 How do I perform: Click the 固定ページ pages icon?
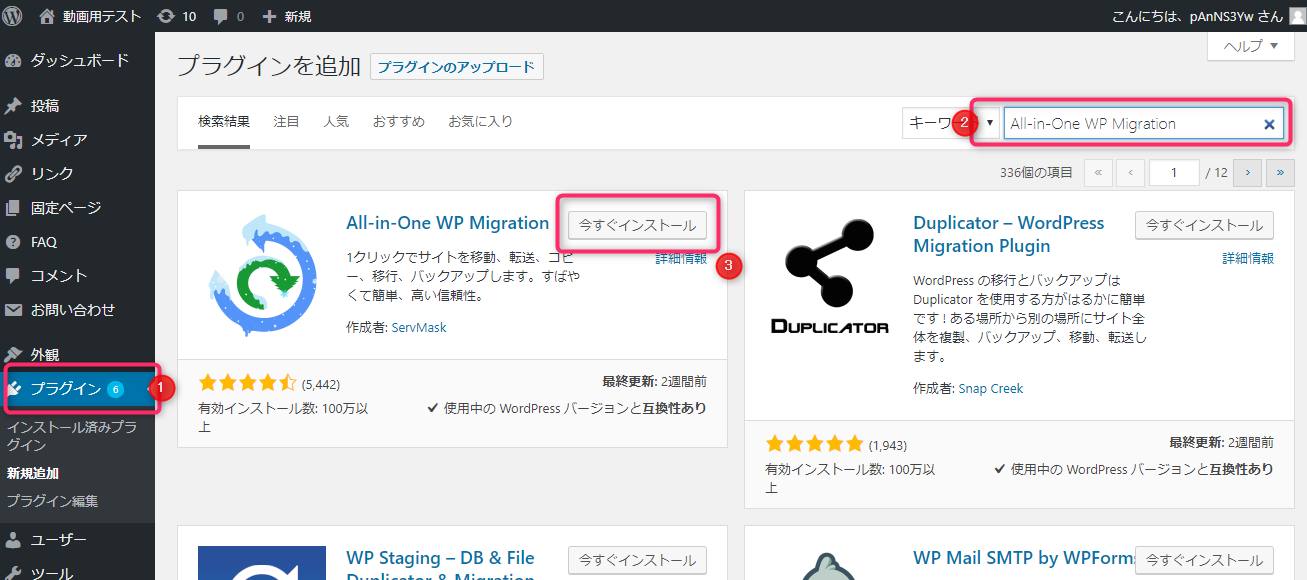click(x=13, y=208)
